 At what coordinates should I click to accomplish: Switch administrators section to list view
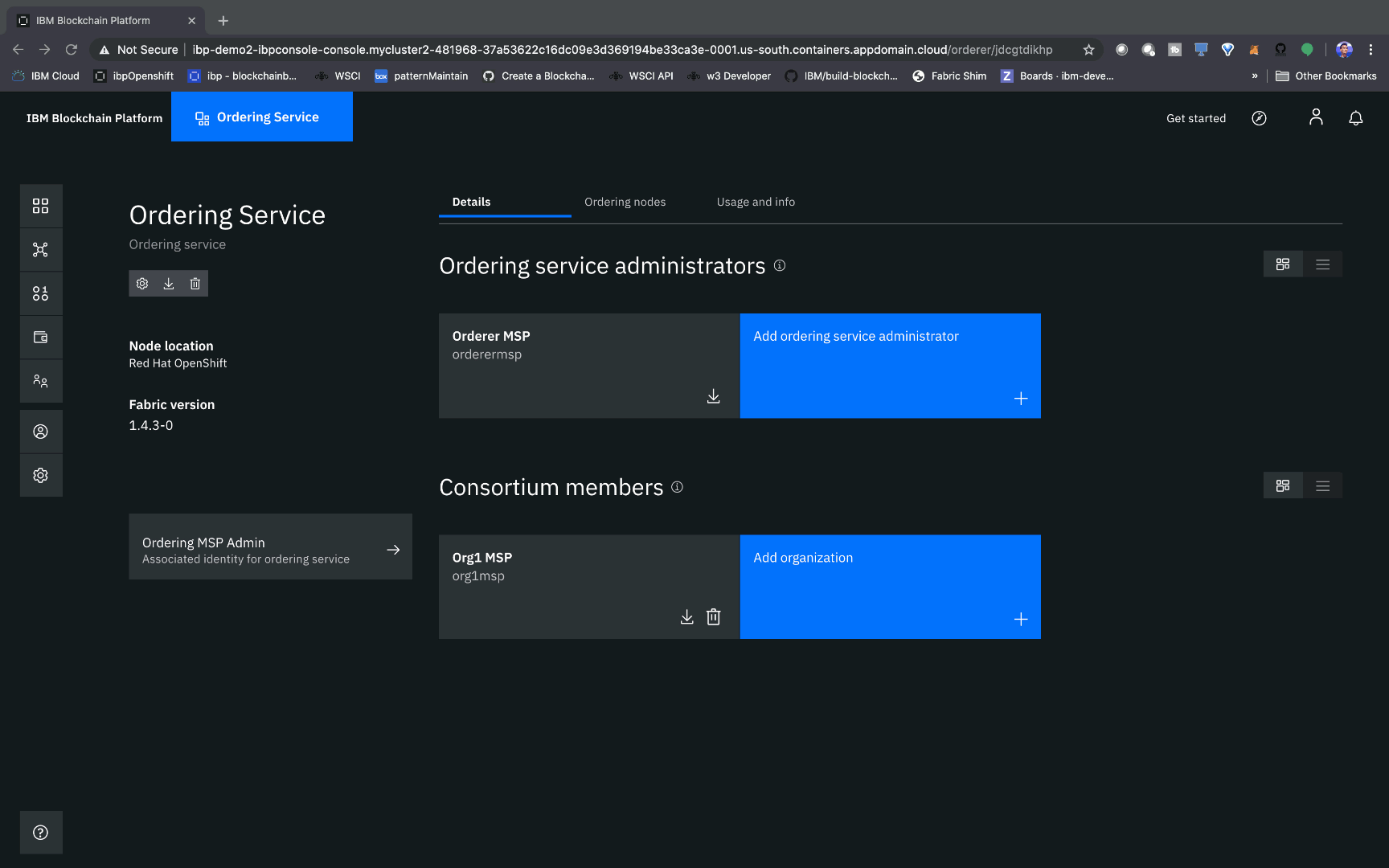click(x=1323, y=264)
